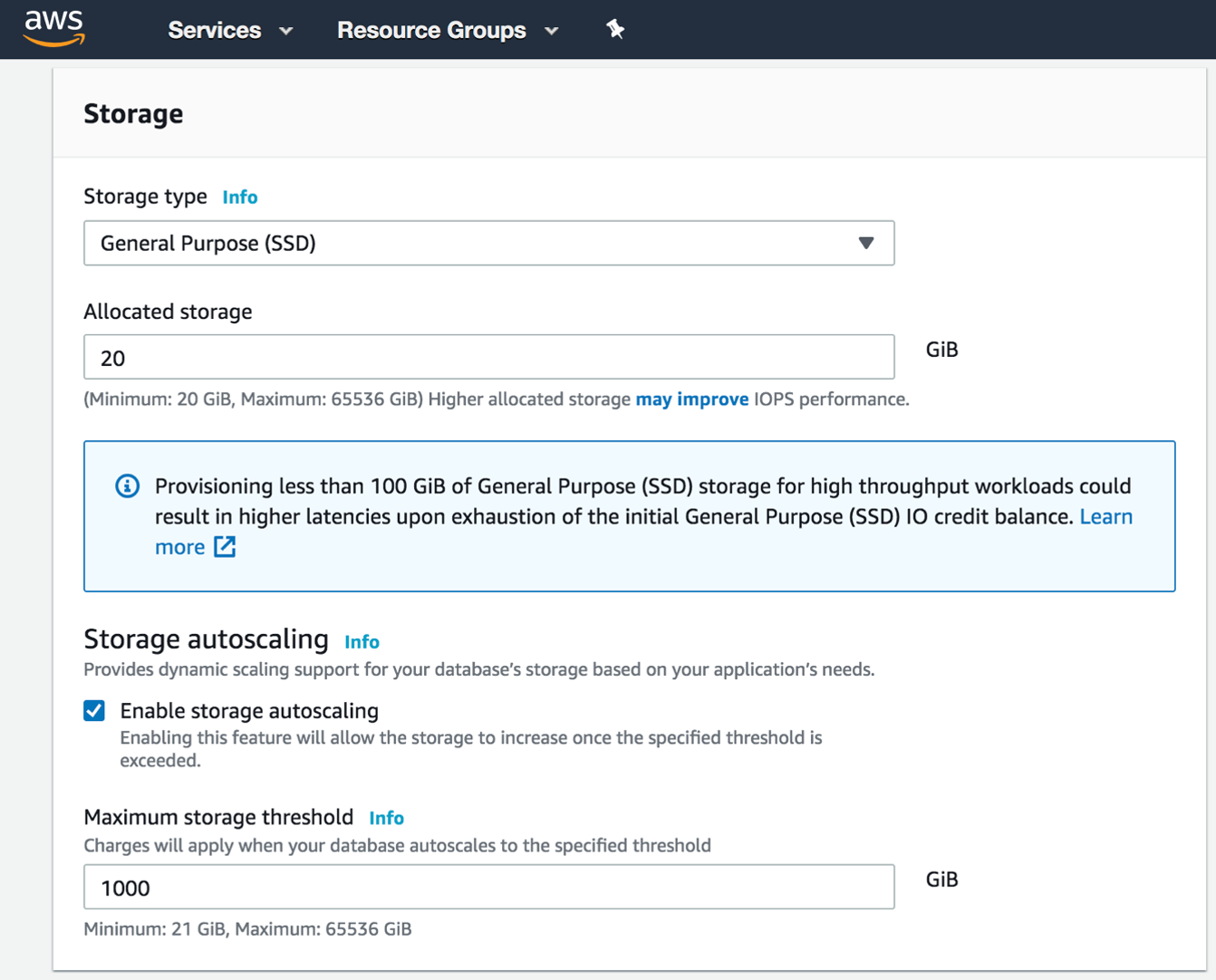Click the AWS logo home icon

[x=54, y=29]
